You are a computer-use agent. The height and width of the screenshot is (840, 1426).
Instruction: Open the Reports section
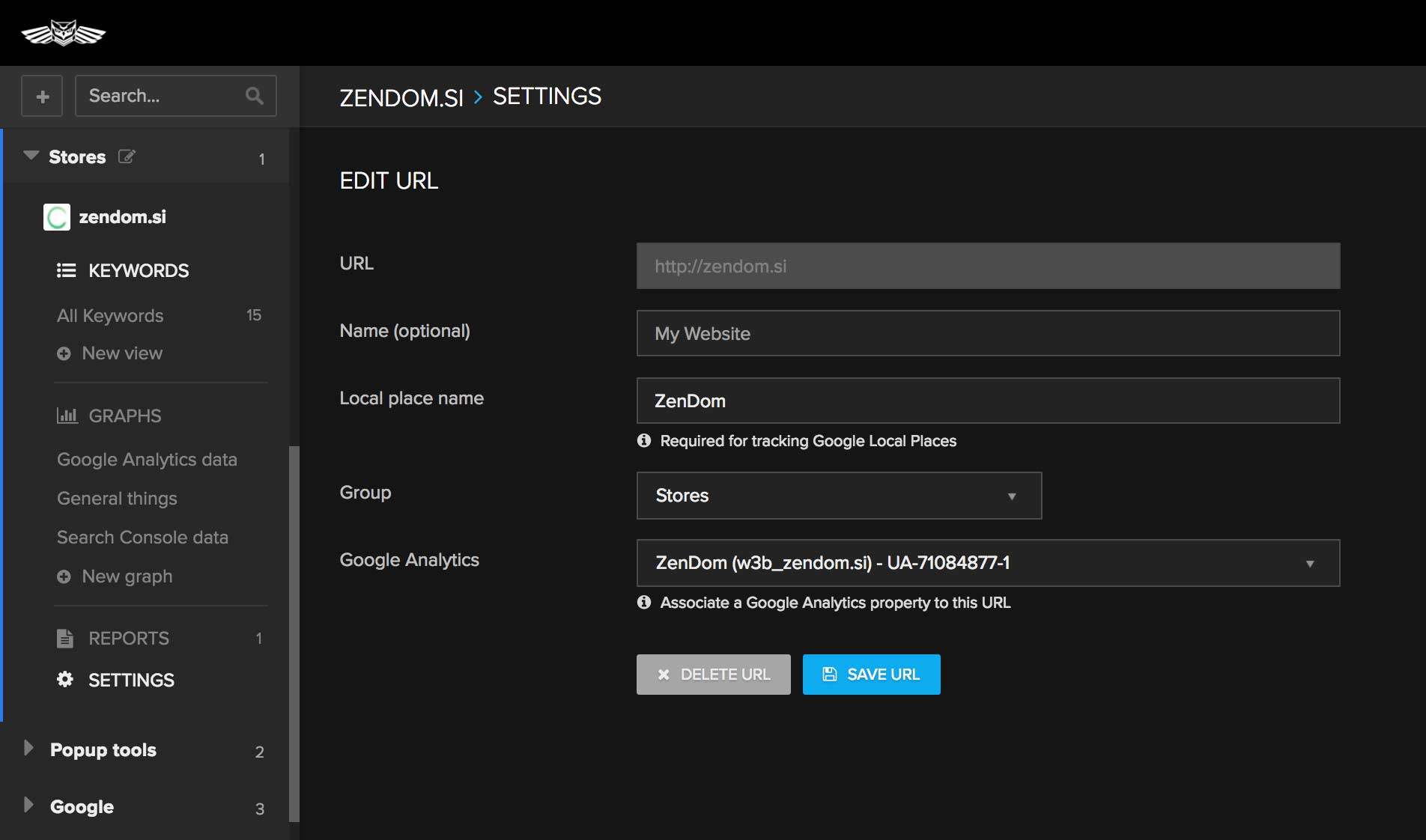click(128, 639)
